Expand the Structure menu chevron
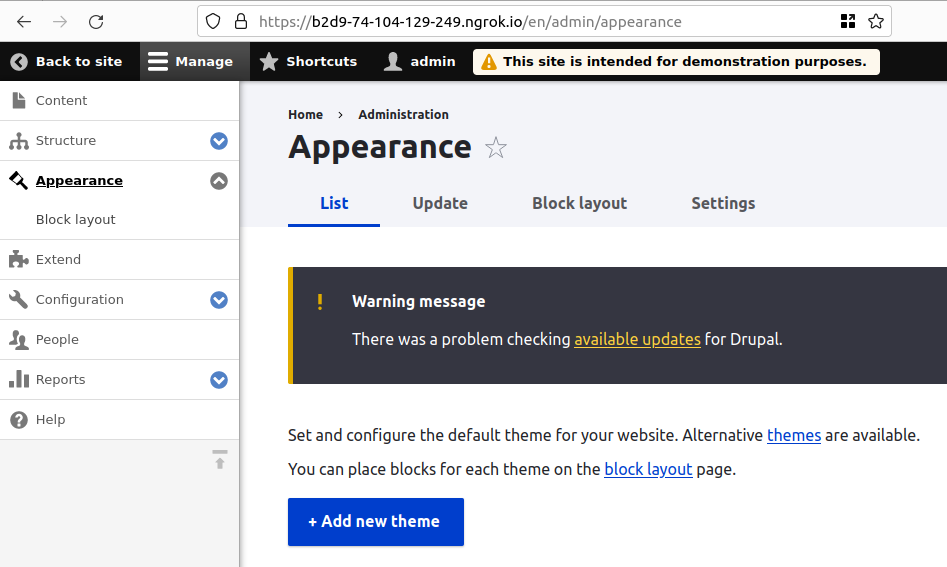Image resolution: width=947 pixels, height=567 pixels. 219,141
